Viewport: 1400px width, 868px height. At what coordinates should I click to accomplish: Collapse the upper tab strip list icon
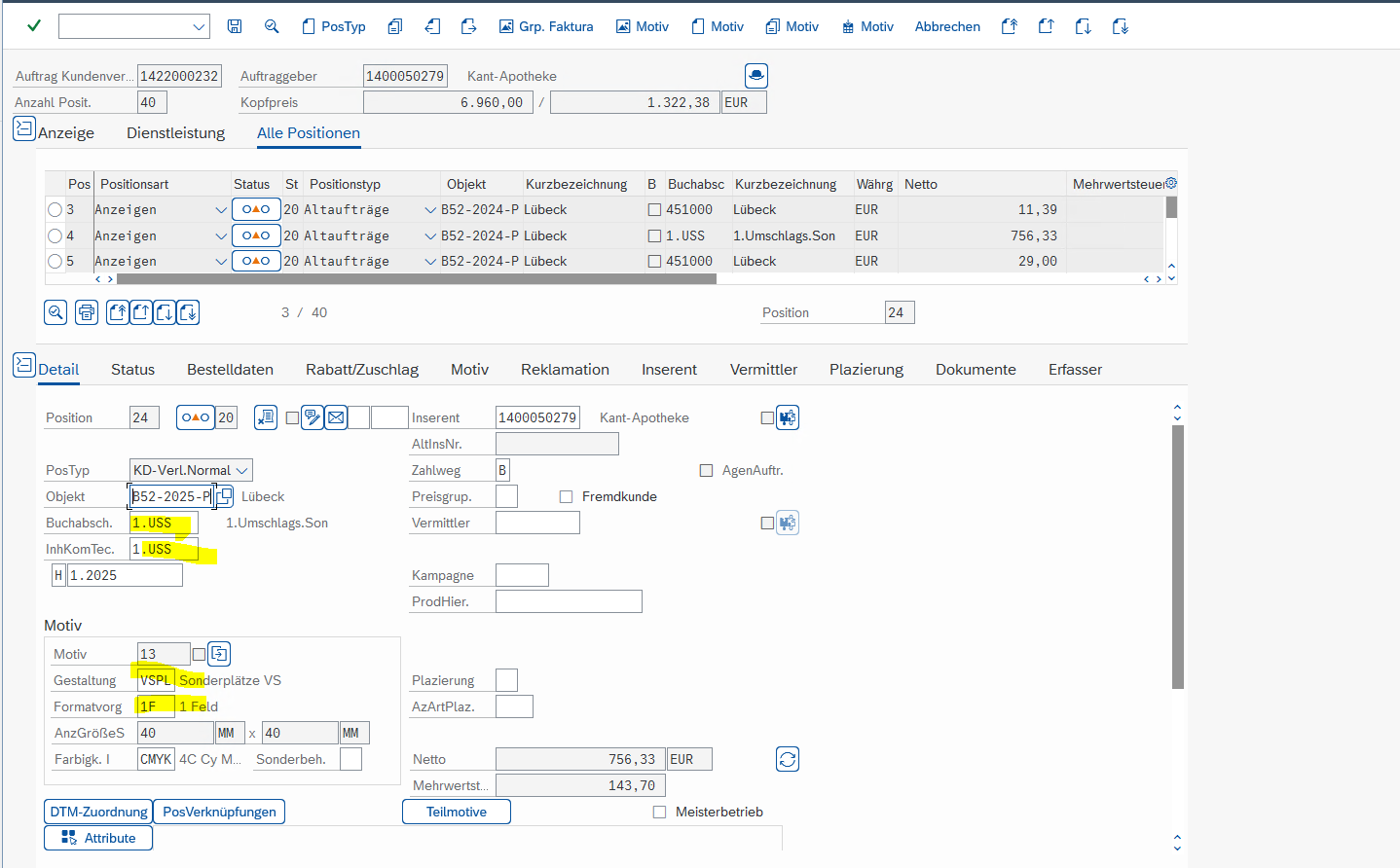24,127
